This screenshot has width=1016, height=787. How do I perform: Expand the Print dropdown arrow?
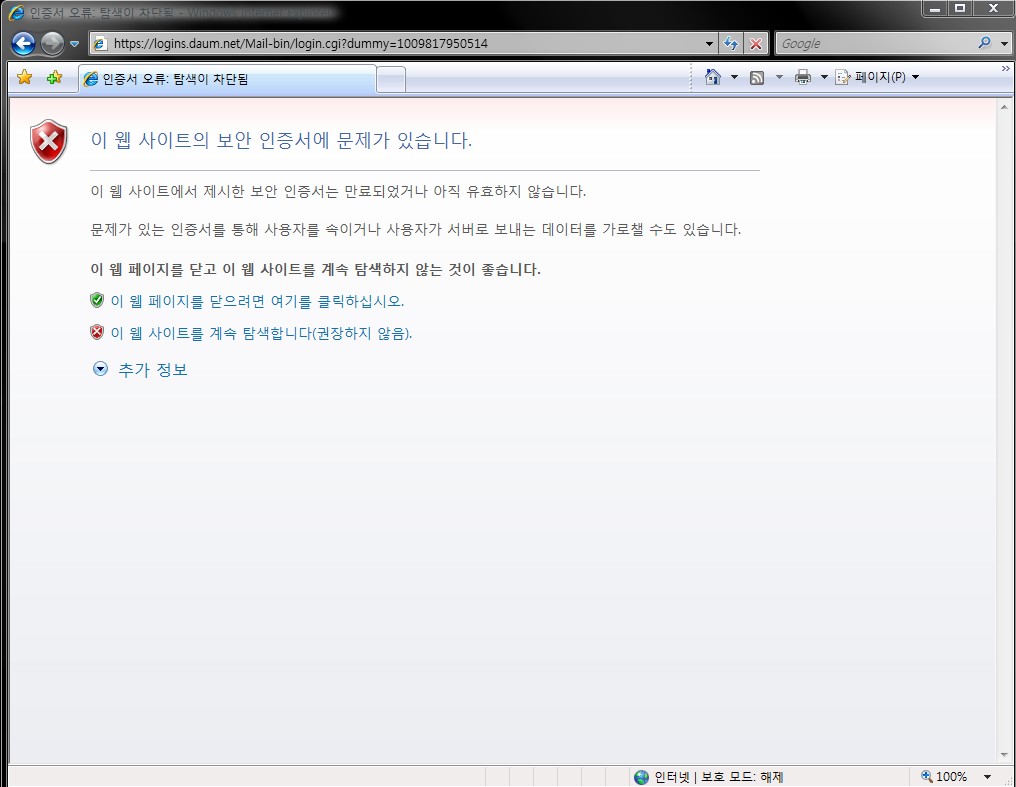(824, 77)
